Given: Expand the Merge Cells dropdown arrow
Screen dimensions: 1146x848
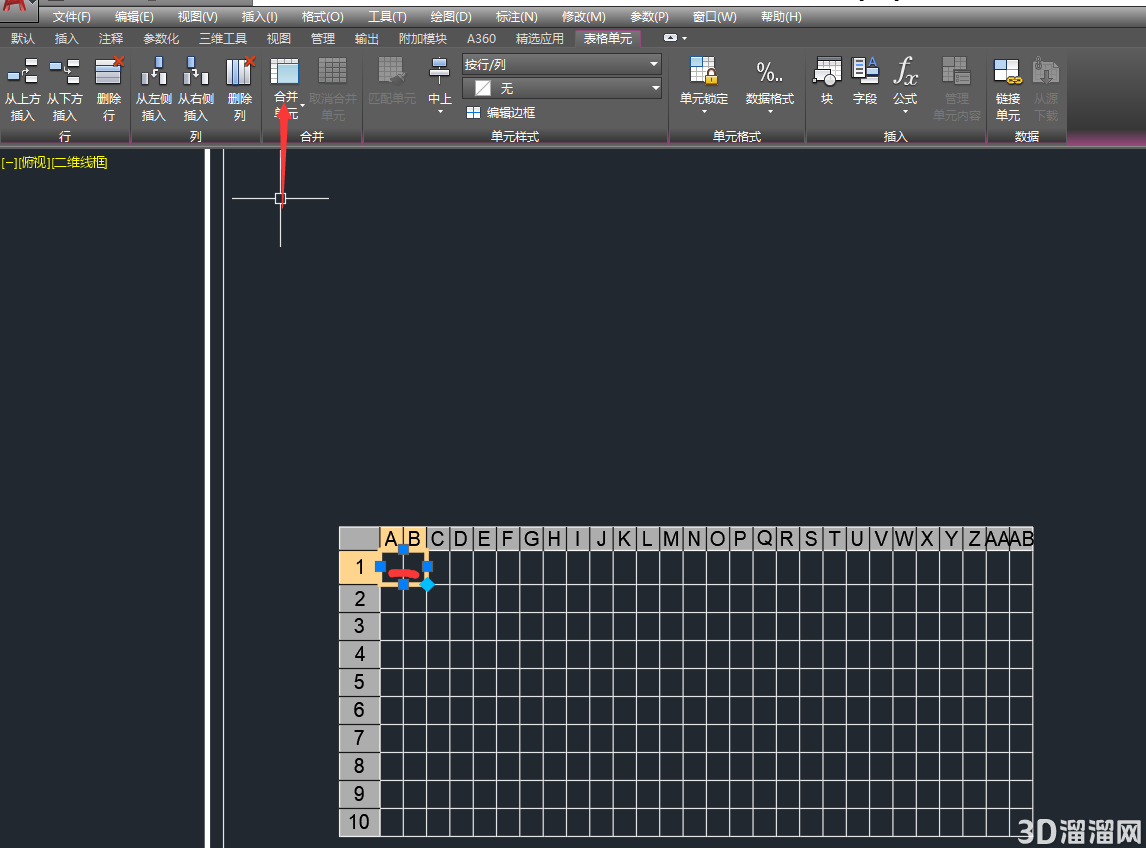Looking at the screenshot, I should 302,106.
